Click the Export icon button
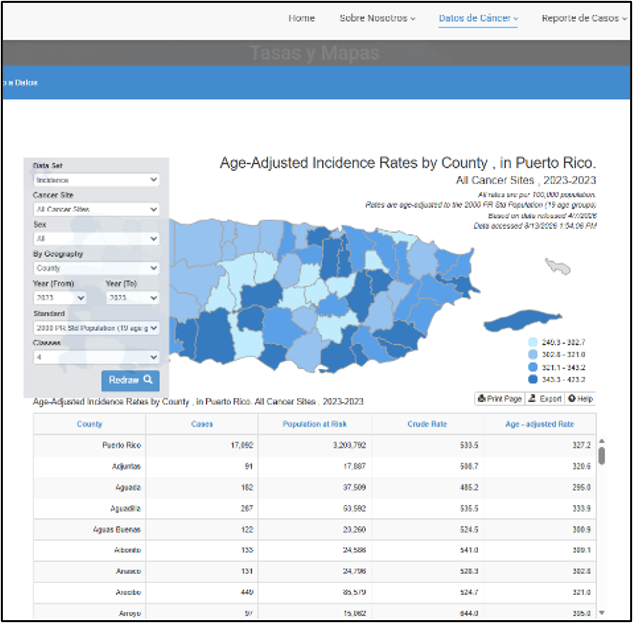 point(532,399)
